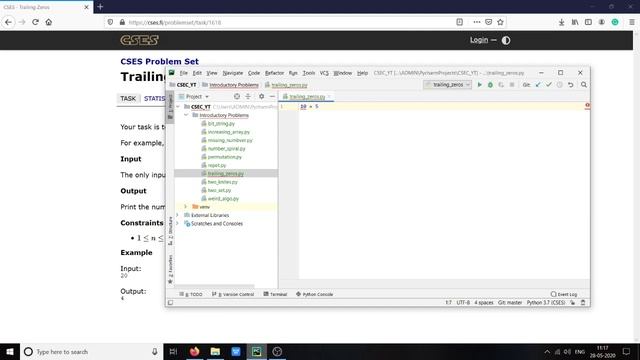Viewport: 640px width, 360px height.
Task: Open the Tools menu
Action: (x=309, y=73)
